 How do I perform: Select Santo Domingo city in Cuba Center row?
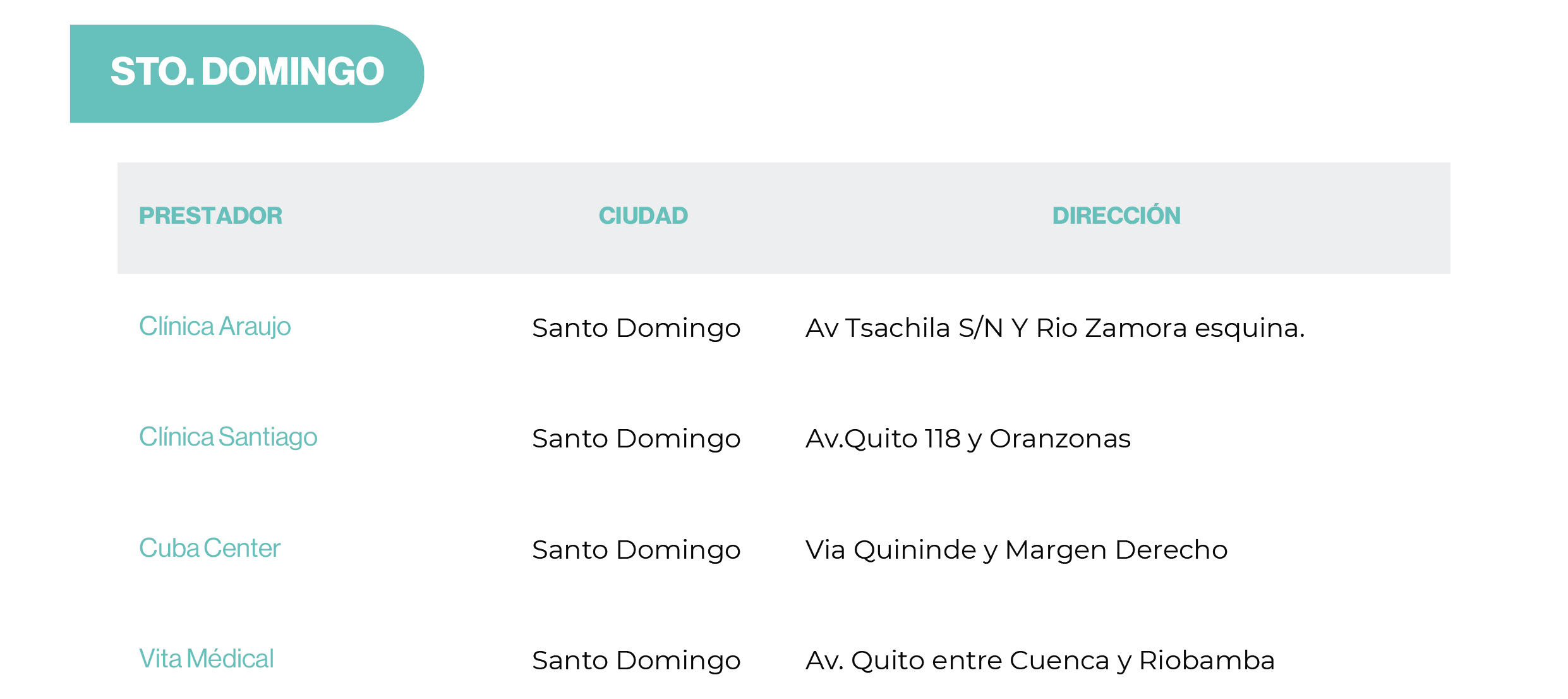[x=636, y=550]
